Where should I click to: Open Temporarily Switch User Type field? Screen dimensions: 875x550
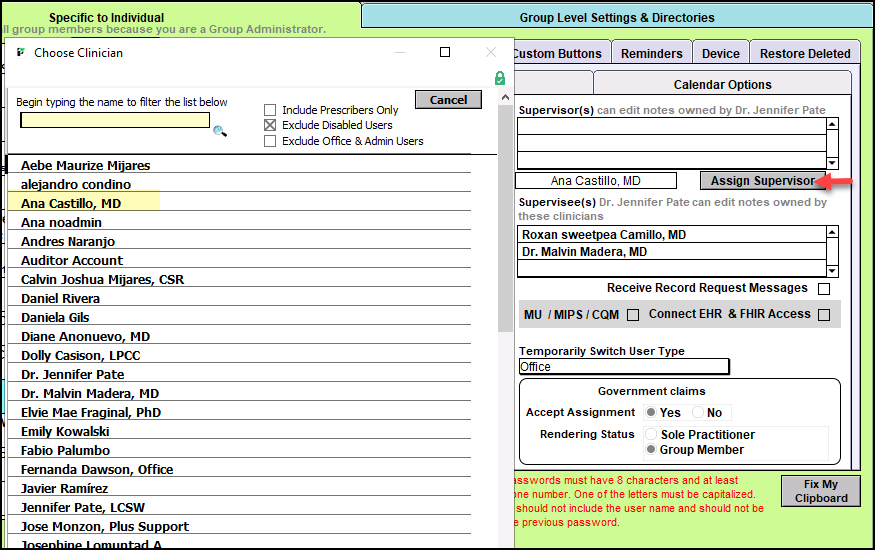(x=623, y=367)
